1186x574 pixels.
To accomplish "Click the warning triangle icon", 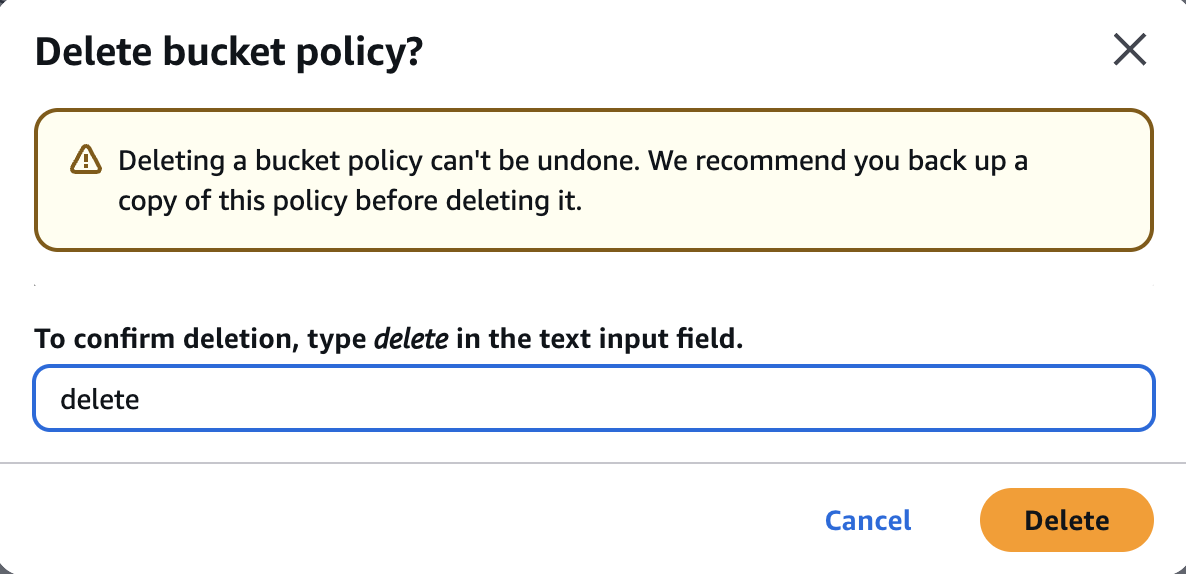I will (x=85, y=160).
